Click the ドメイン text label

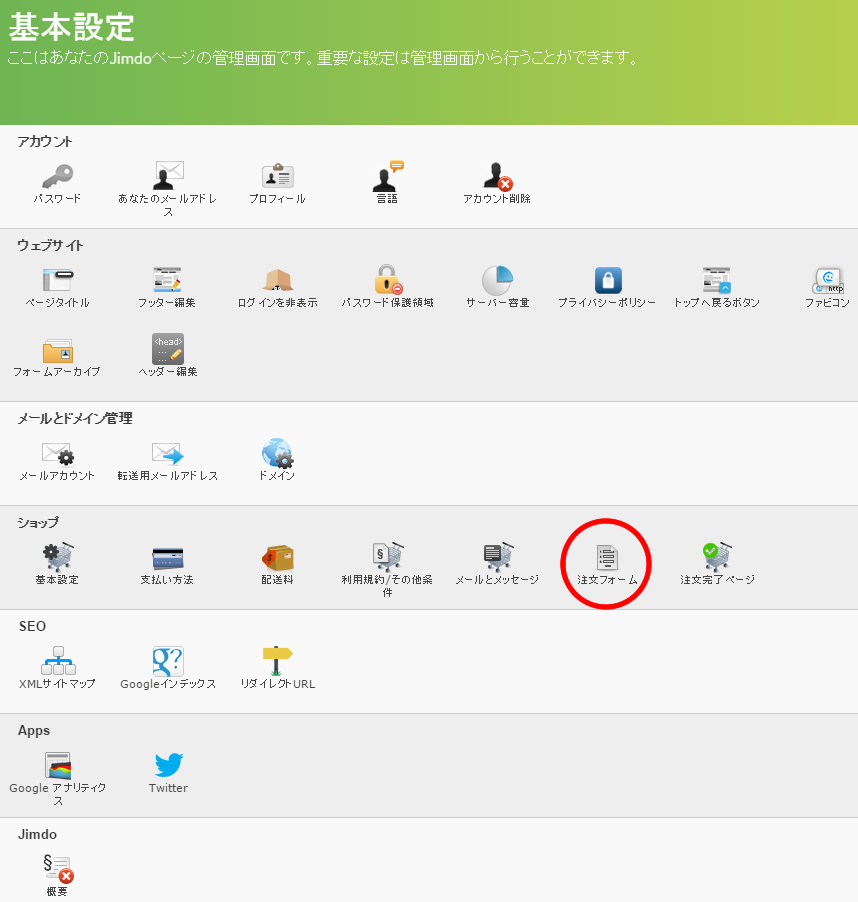pyautogui.click(x=277, y=476)
